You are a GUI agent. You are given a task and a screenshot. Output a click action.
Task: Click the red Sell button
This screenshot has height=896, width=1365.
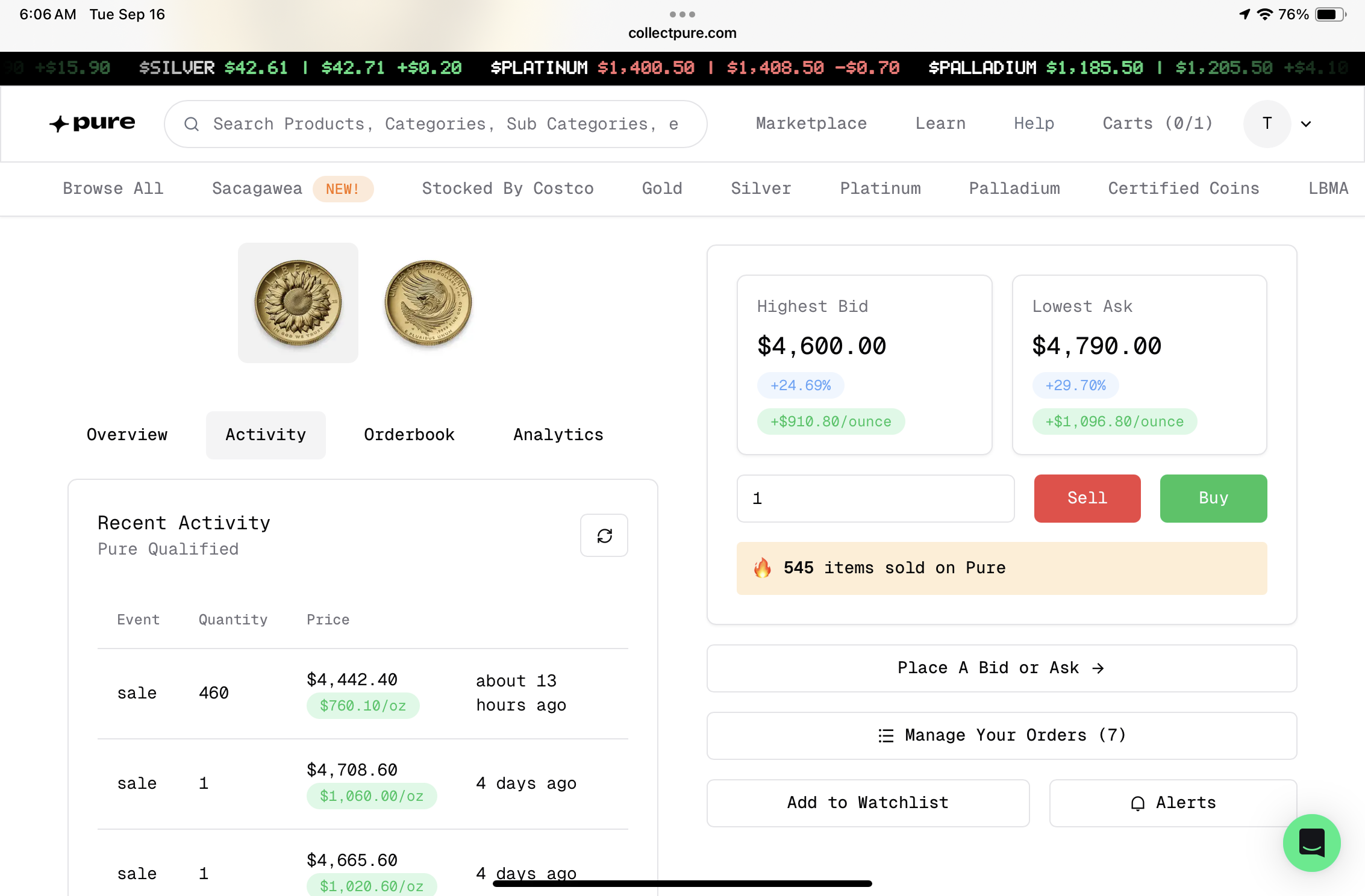coord(1087,498)
